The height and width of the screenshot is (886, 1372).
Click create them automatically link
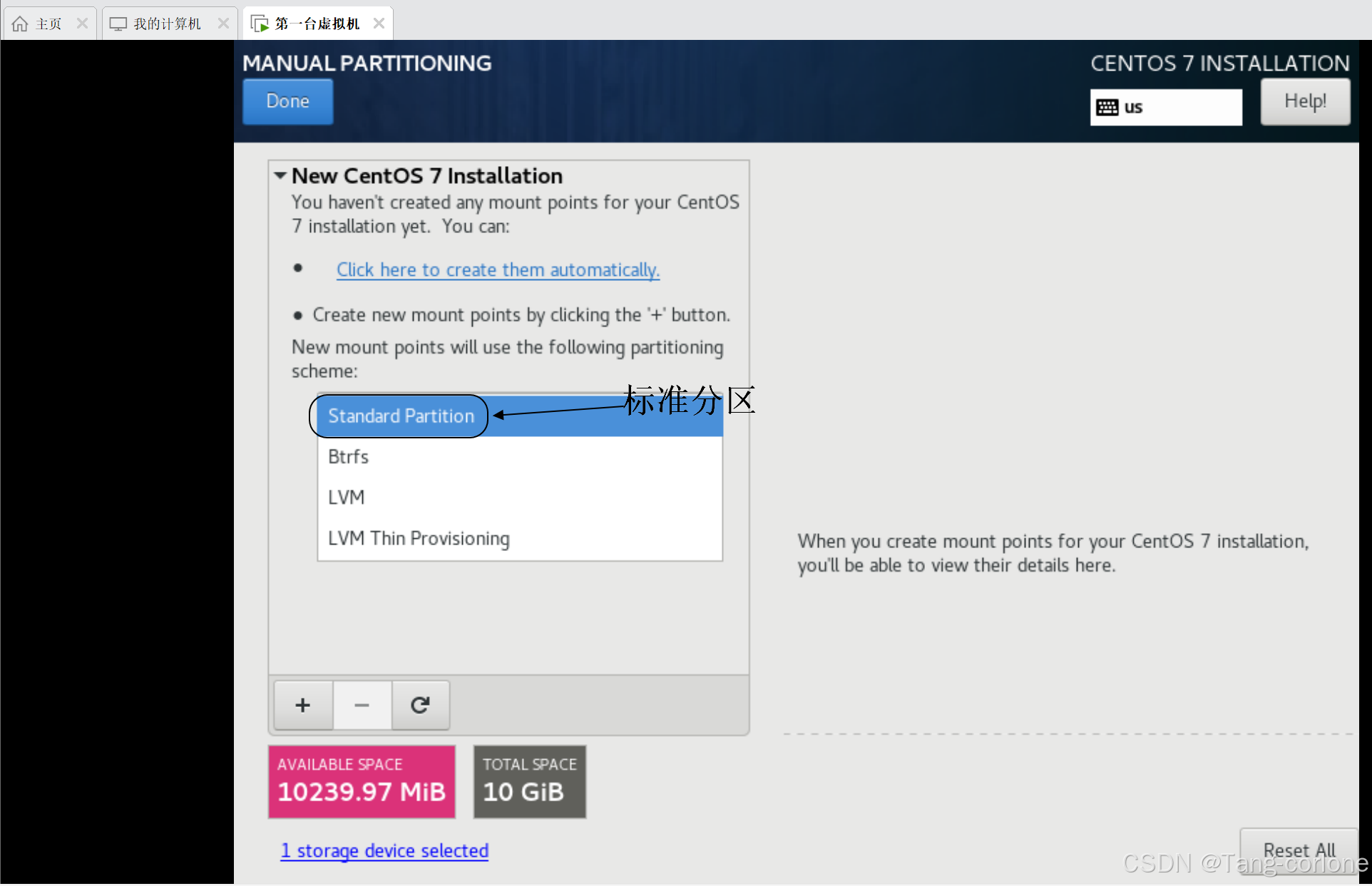coord(498,270)
